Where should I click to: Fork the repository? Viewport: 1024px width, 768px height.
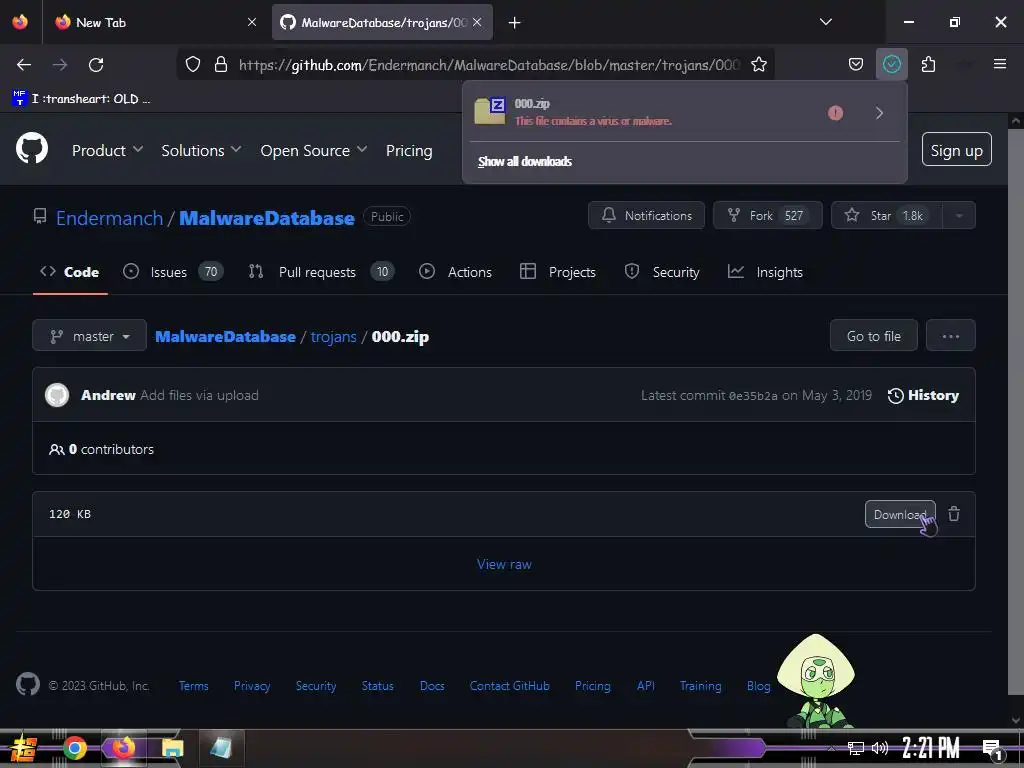tap(767, 215)
